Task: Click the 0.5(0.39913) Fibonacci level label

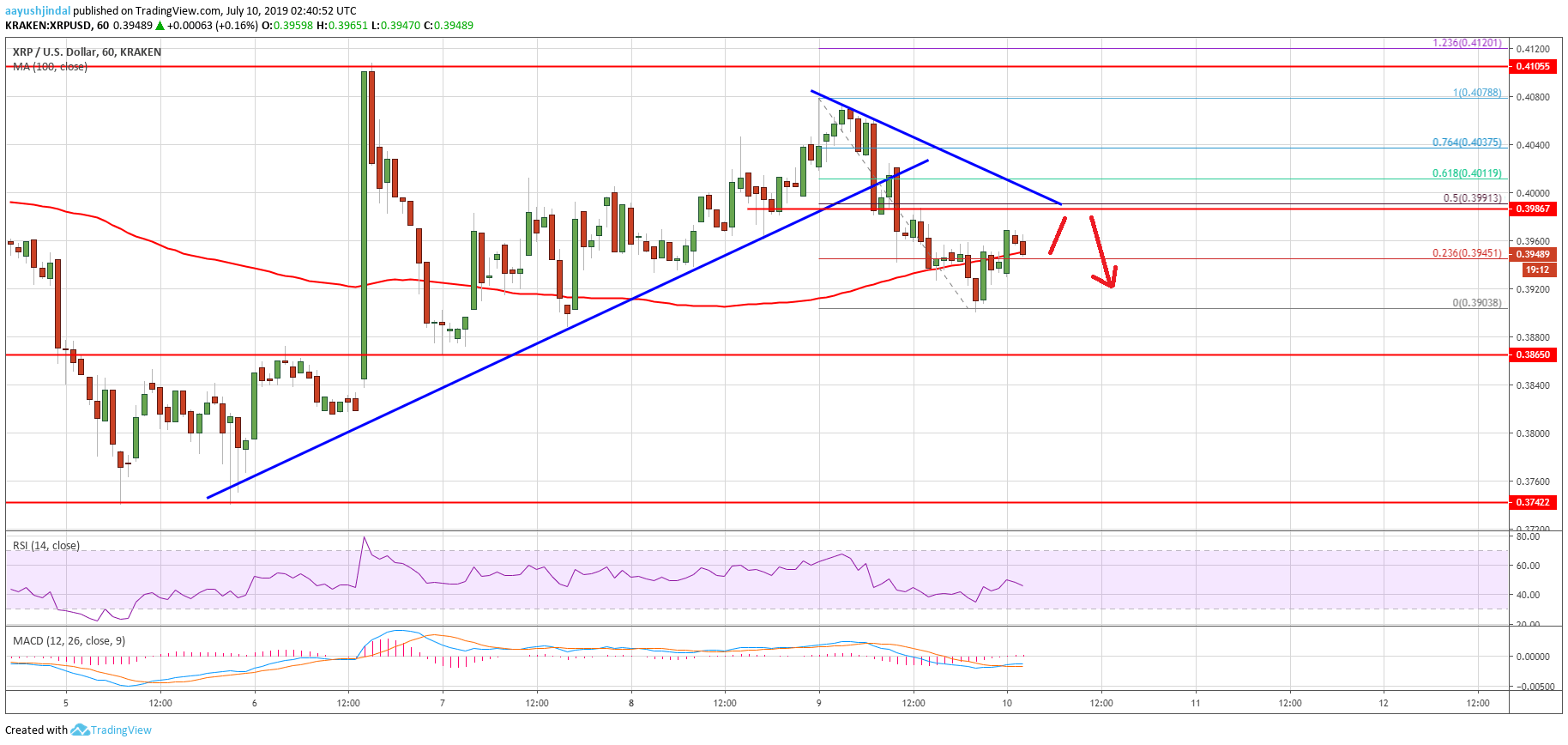Action: tap(1472, 197)
